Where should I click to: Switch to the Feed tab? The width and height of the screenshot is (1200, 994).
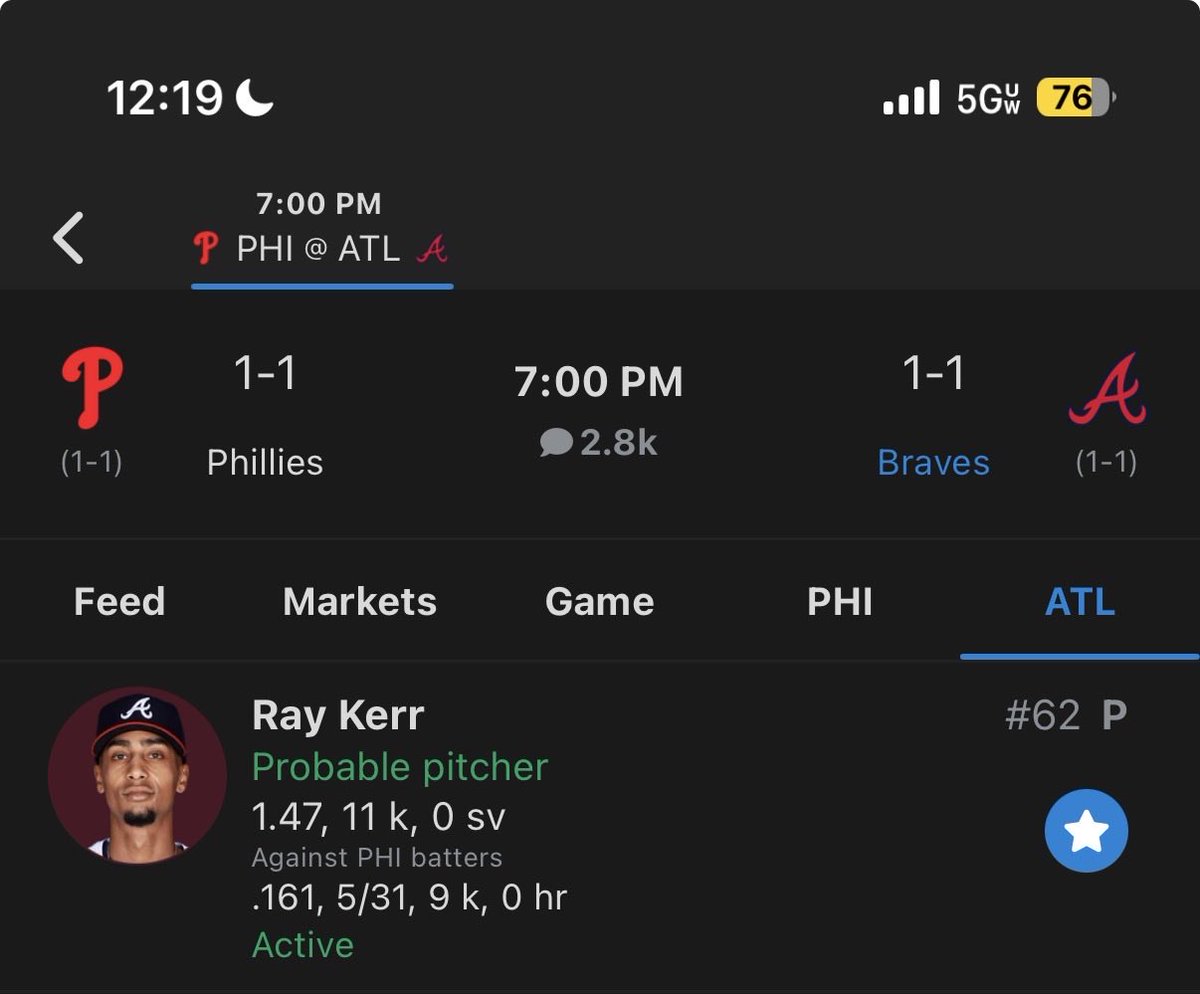click(119, 602)
